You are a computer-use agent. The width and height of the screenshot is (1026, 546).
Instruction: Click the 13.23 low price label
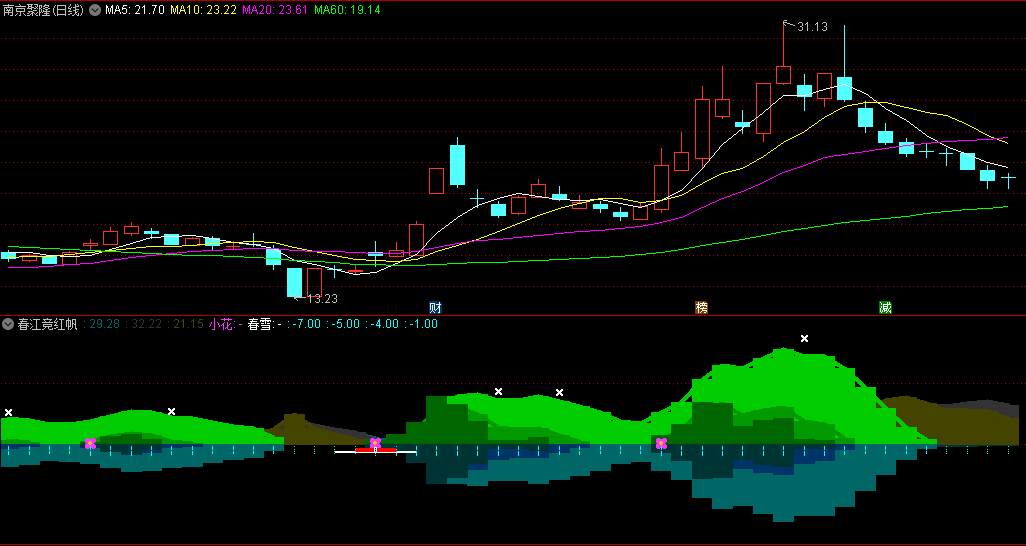[323, 299]
